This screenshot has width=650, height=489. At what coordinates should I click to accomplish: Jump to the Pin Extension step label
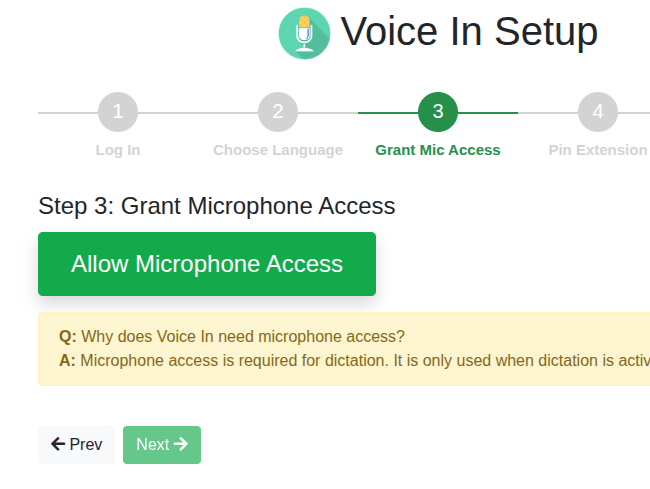point(597,150)
